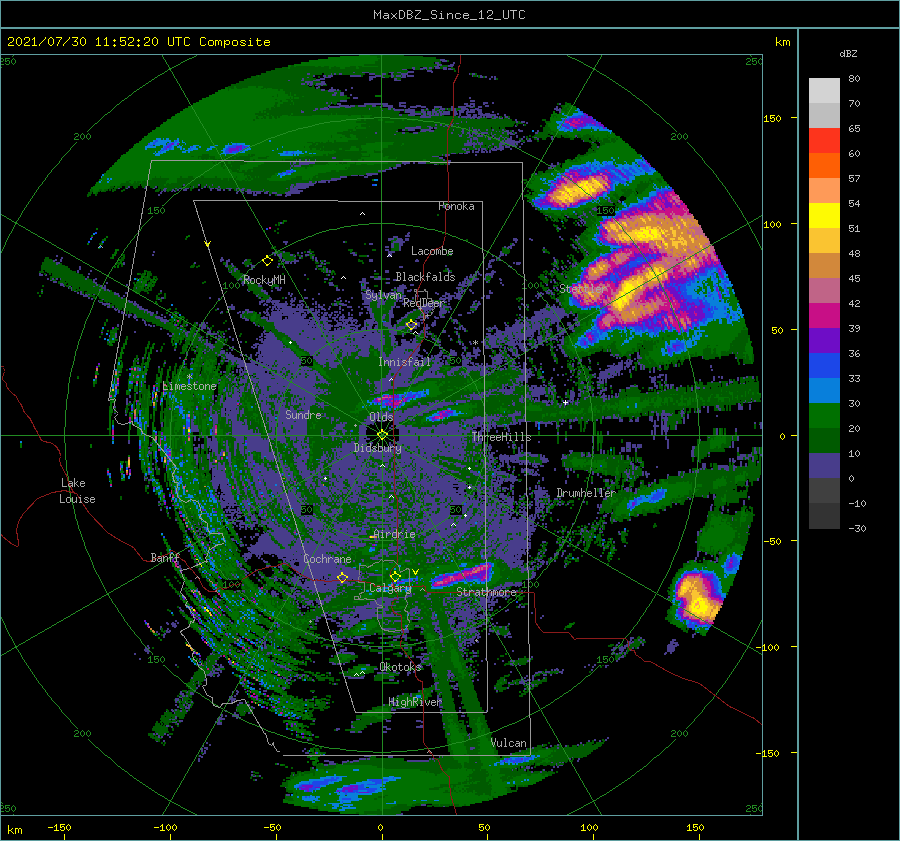Viewport: 900px width, 841px height.
Task: Click the ThreeHills label
Action: click(502, 437)
